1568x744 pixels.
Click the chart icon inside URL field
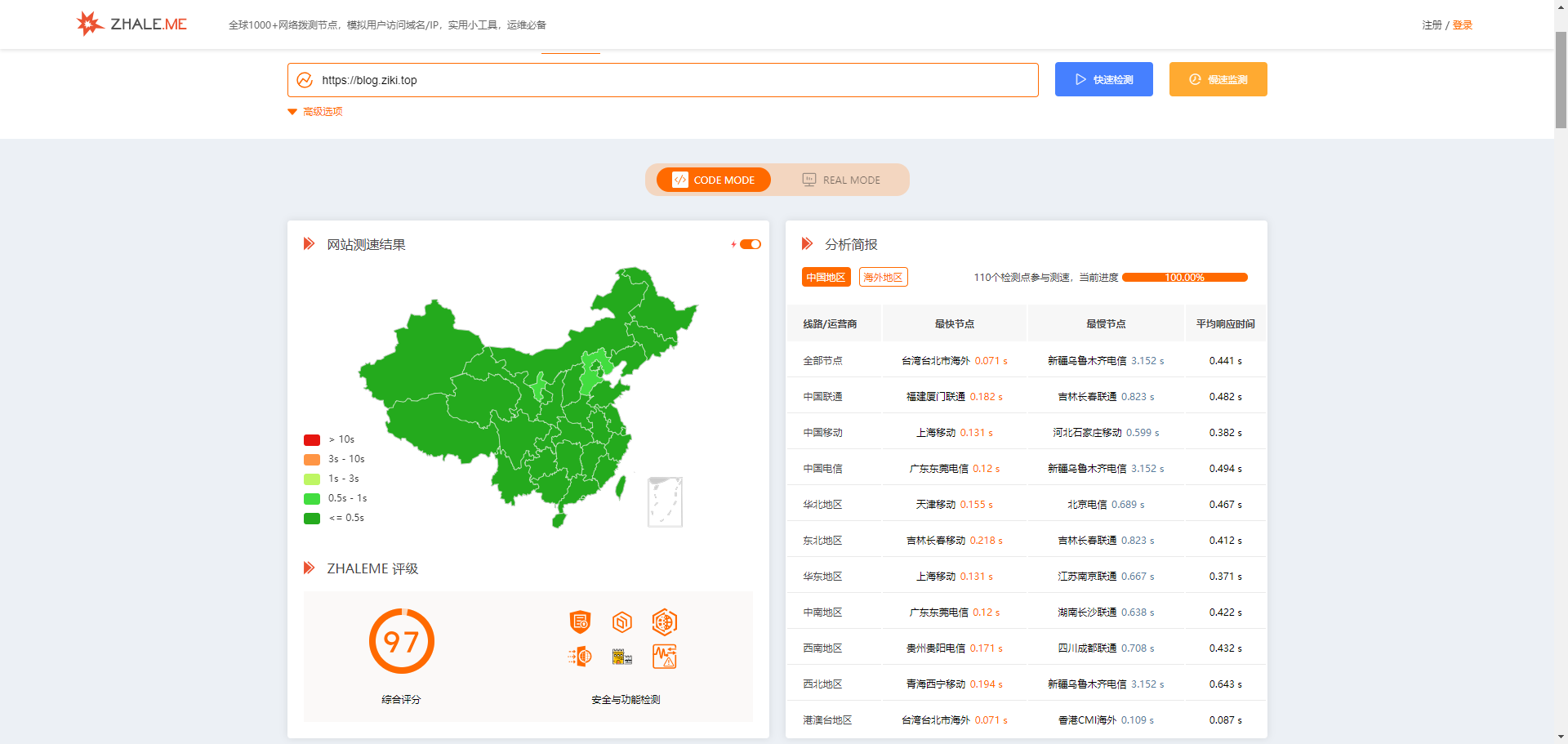click(x=305, y=80)
